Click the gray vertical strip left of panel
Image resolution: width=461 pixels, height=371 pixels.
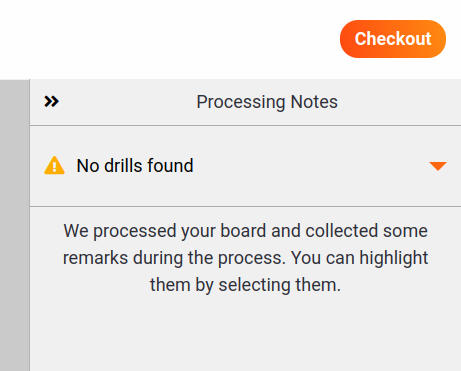click(15, 225)
